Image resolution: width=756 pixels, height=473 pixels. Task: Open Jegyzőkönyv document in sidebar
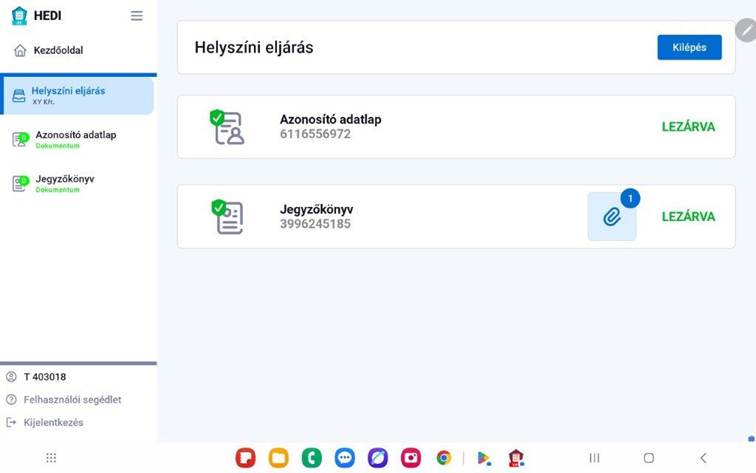[65, 183]
